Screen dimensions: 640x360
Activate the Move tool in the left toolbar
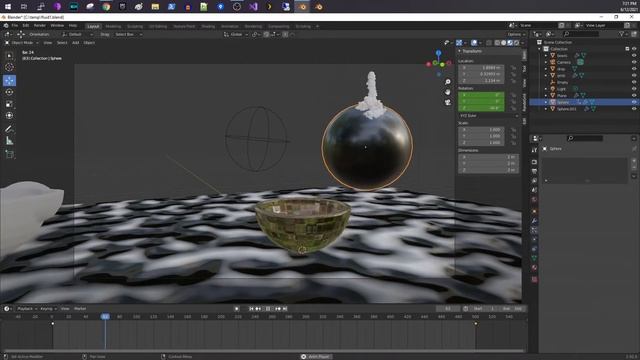tap(9, 80)
